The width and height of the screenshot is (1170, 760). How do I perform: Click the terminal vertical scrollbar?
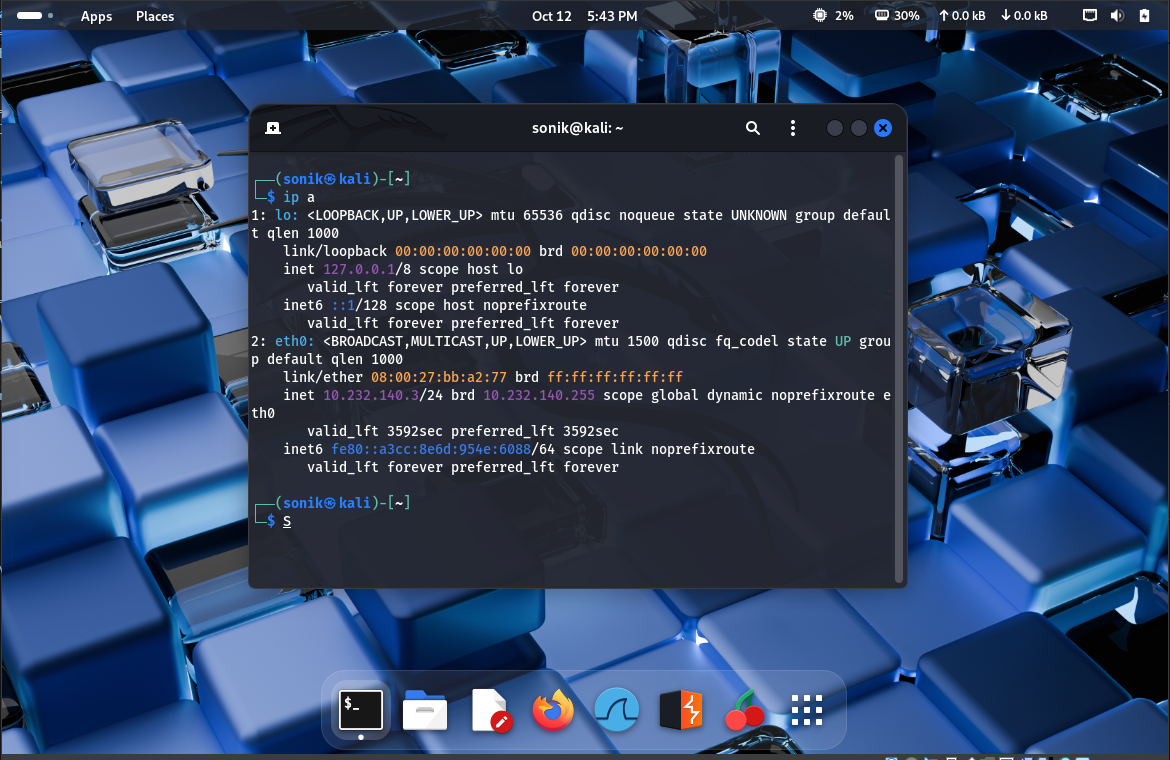coord(899,369)
